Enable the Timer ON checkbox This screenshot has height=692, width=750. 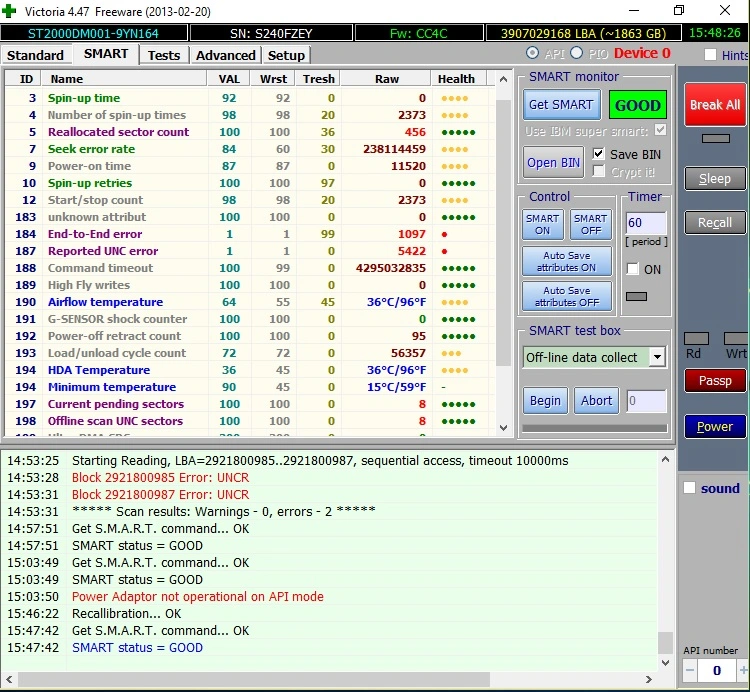632,269
